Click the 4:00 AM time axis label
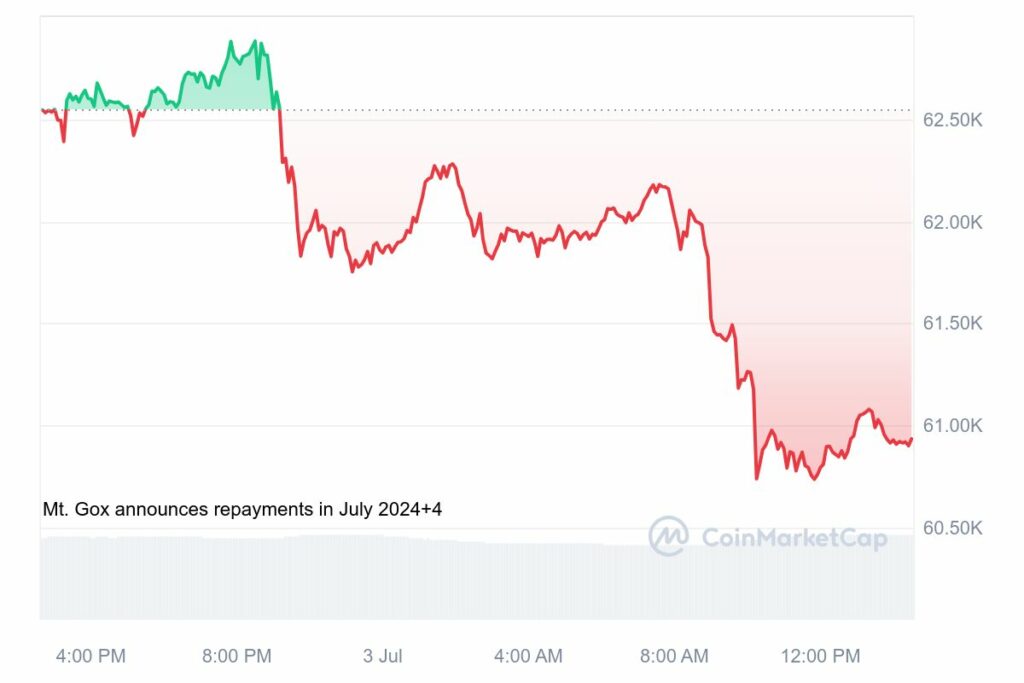Screen dimensions: 1024x683 click(x=528, y=657)
